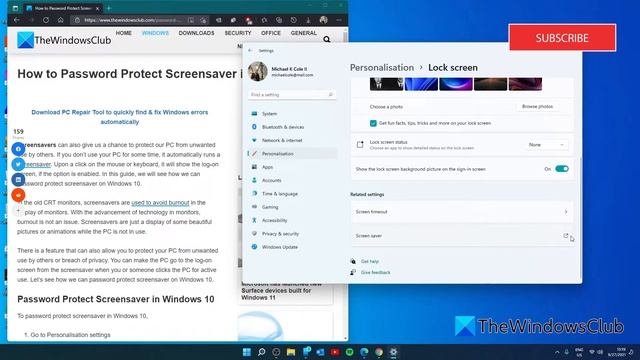Screen dimensions: 640x360
Task: Open Screen timeout related setting
Action: tap(462, 212)
